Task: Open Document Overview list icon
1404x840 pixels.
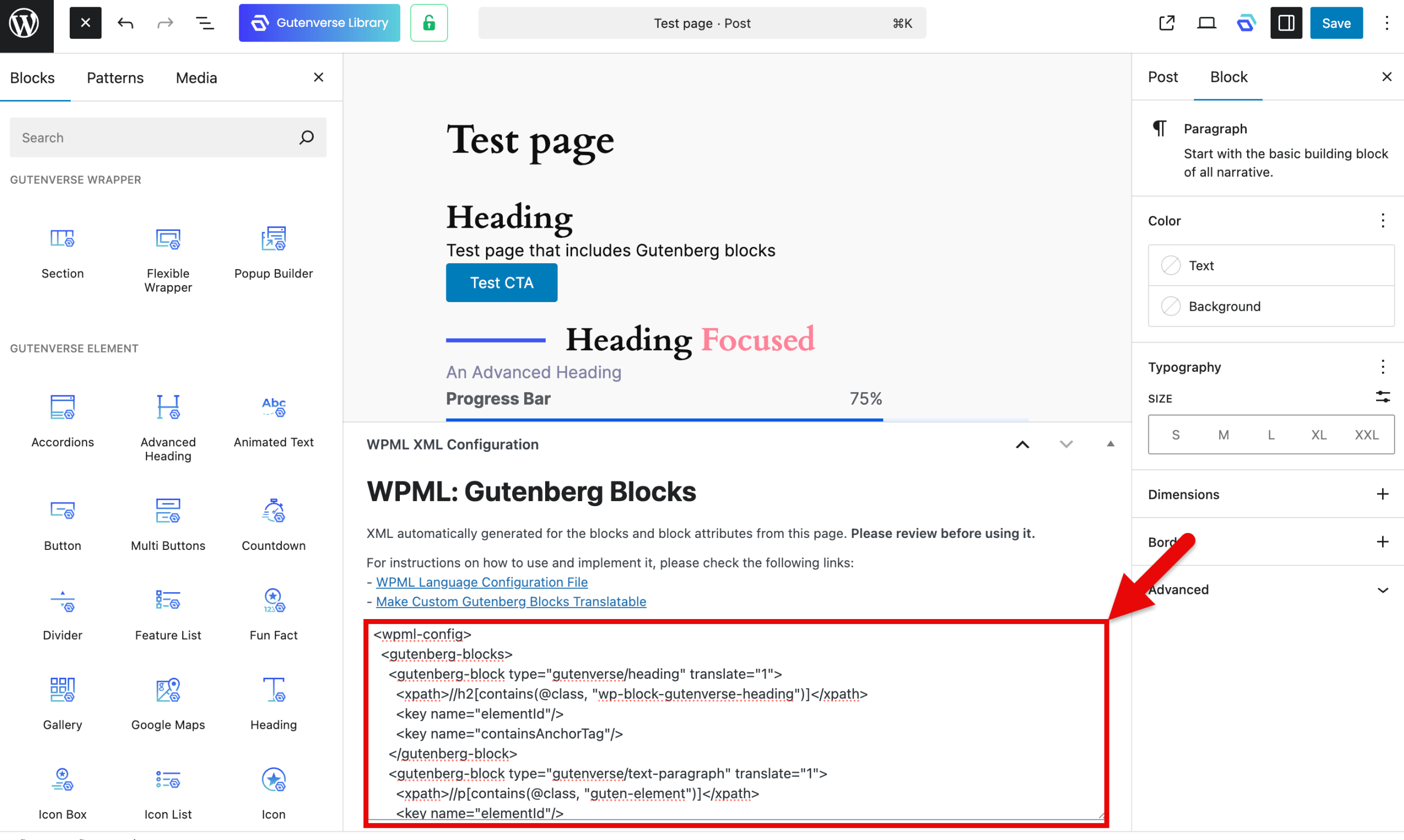Action: pos(205,23)
